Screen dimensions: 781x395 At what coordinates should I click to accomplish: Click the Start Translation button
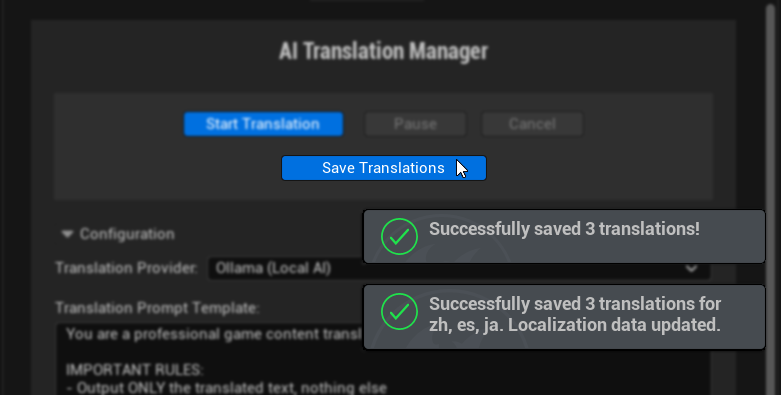pos(263,124)
